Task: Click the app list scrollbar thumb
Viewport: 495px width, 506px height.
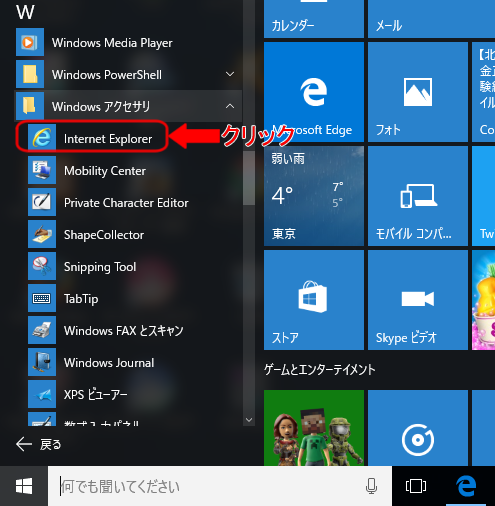Action: tap(249, 178)
